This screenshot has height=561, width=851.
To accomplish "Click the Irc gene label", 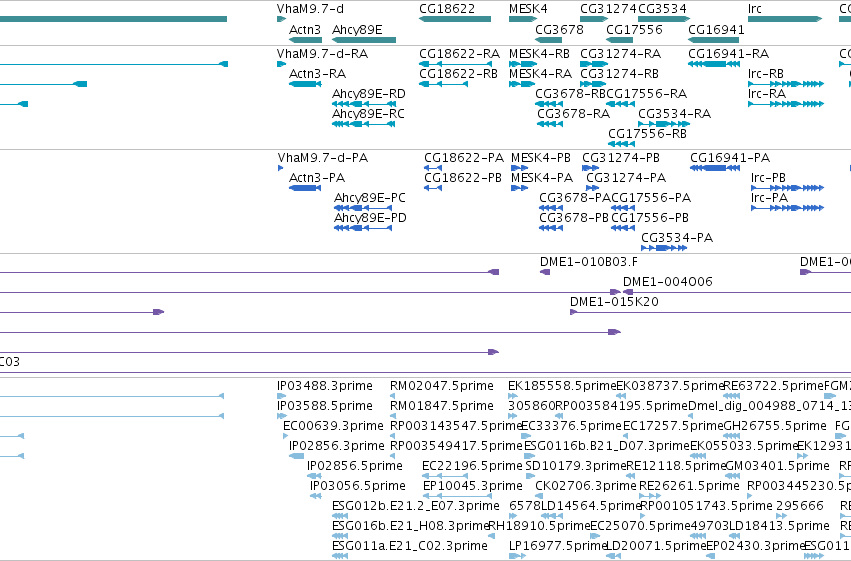I will (x=754, y=9).
